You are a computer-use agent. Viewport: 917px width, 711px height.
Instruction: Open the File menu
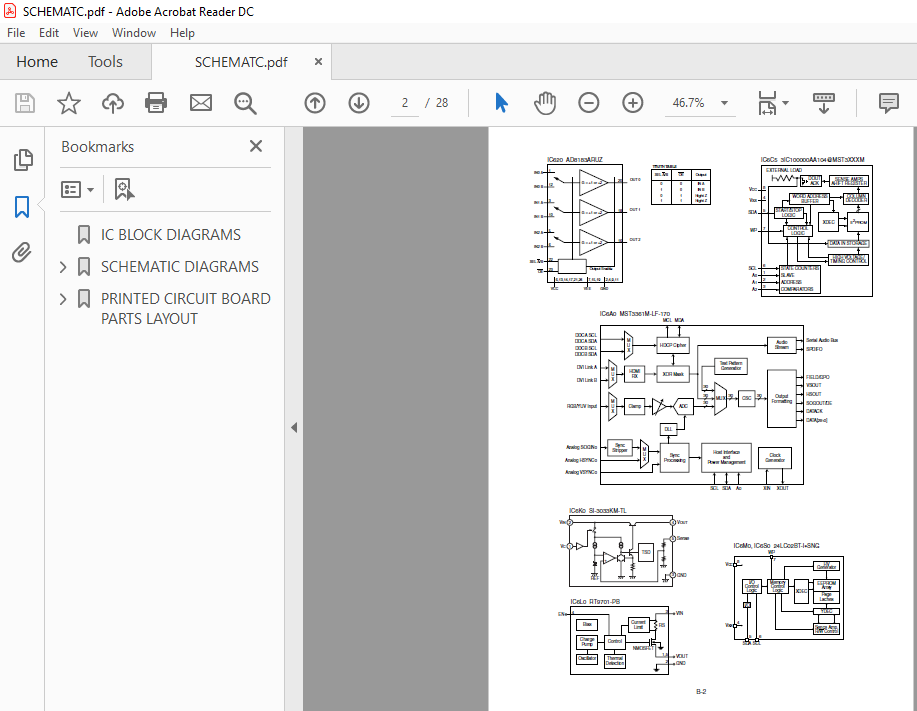tap(16, 33)
